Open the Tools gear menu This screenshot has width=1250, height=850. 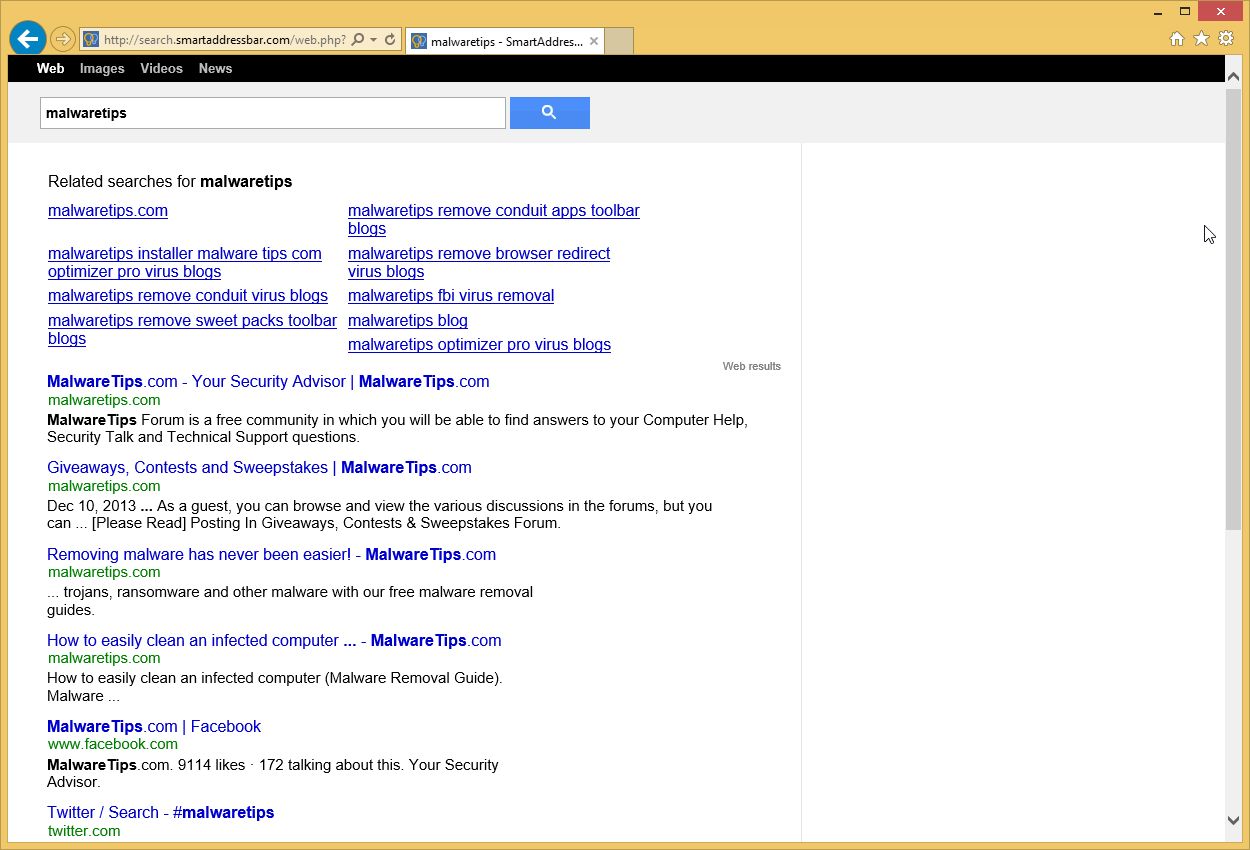point(1227,38)
